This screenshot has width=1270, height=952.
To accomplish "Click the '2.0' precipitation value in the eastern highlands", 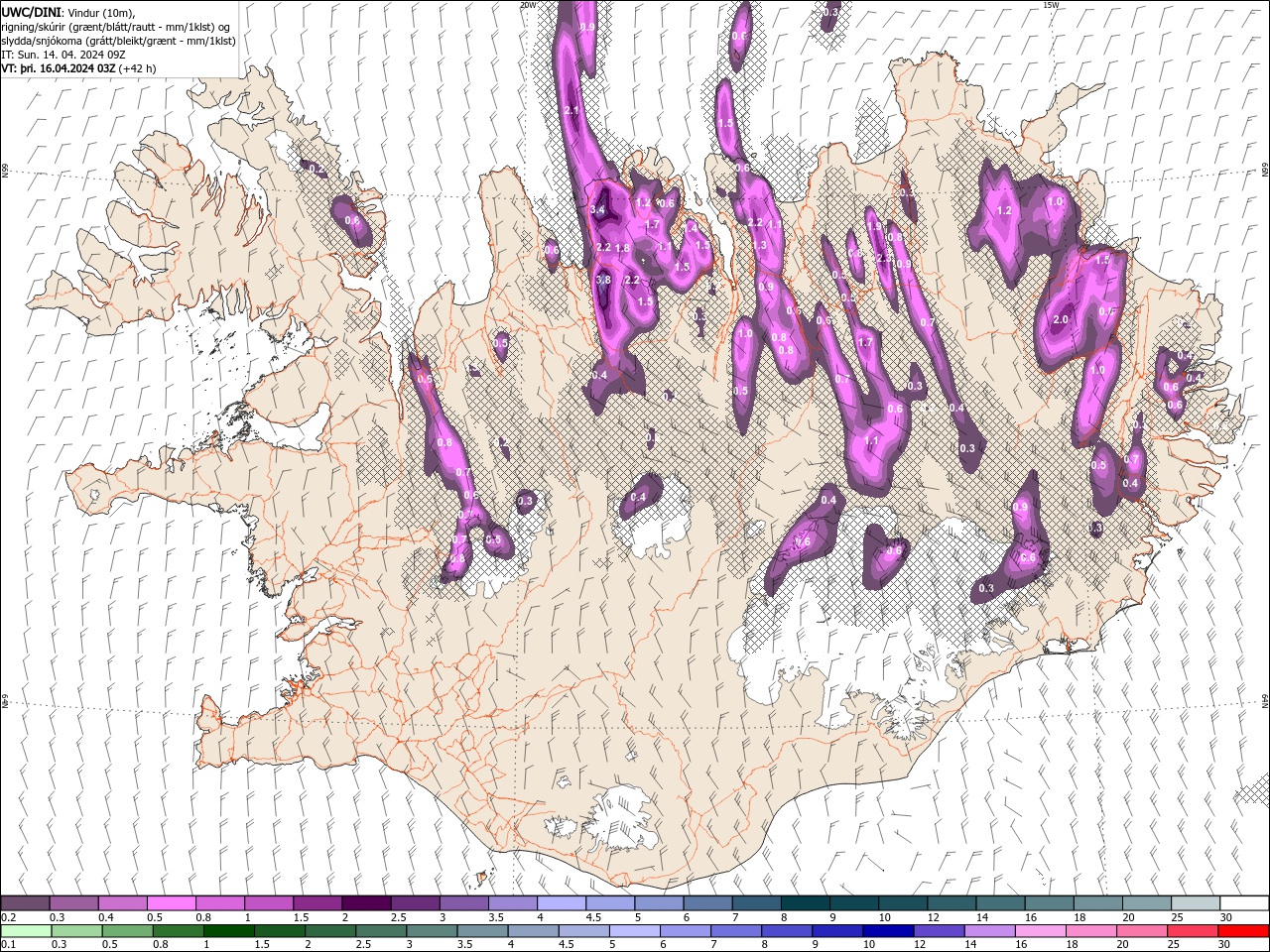I will [x=1061, y=320].
